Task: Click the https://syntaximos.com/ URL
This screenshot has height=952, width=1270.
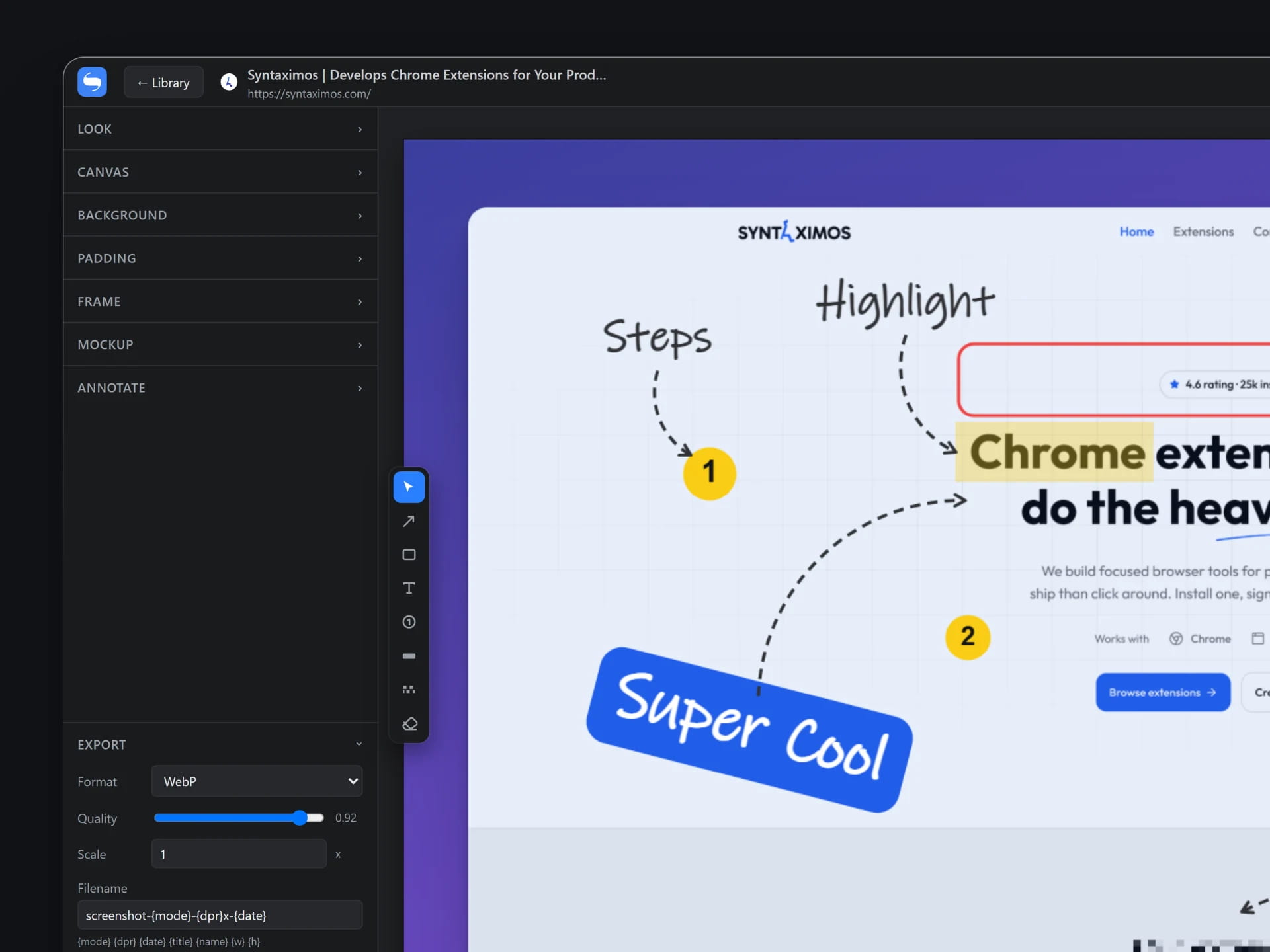Action: (309, 94)
